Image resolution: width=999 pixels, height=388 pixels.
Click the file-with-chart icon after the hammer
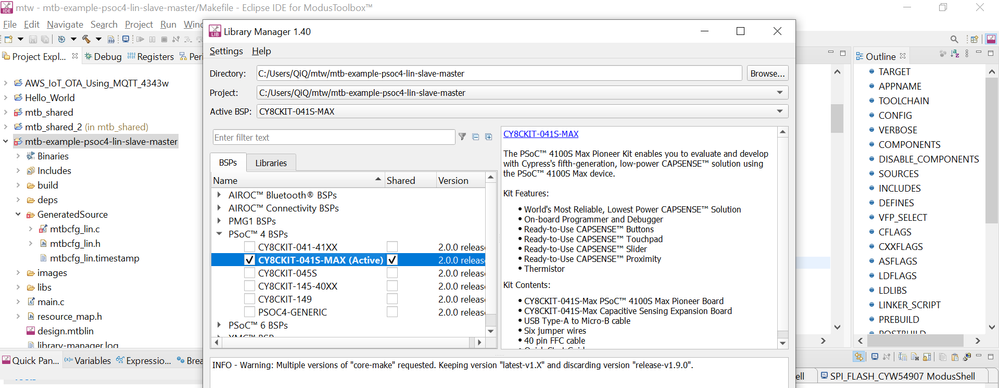pyautogui.click(x=111, y=39)
